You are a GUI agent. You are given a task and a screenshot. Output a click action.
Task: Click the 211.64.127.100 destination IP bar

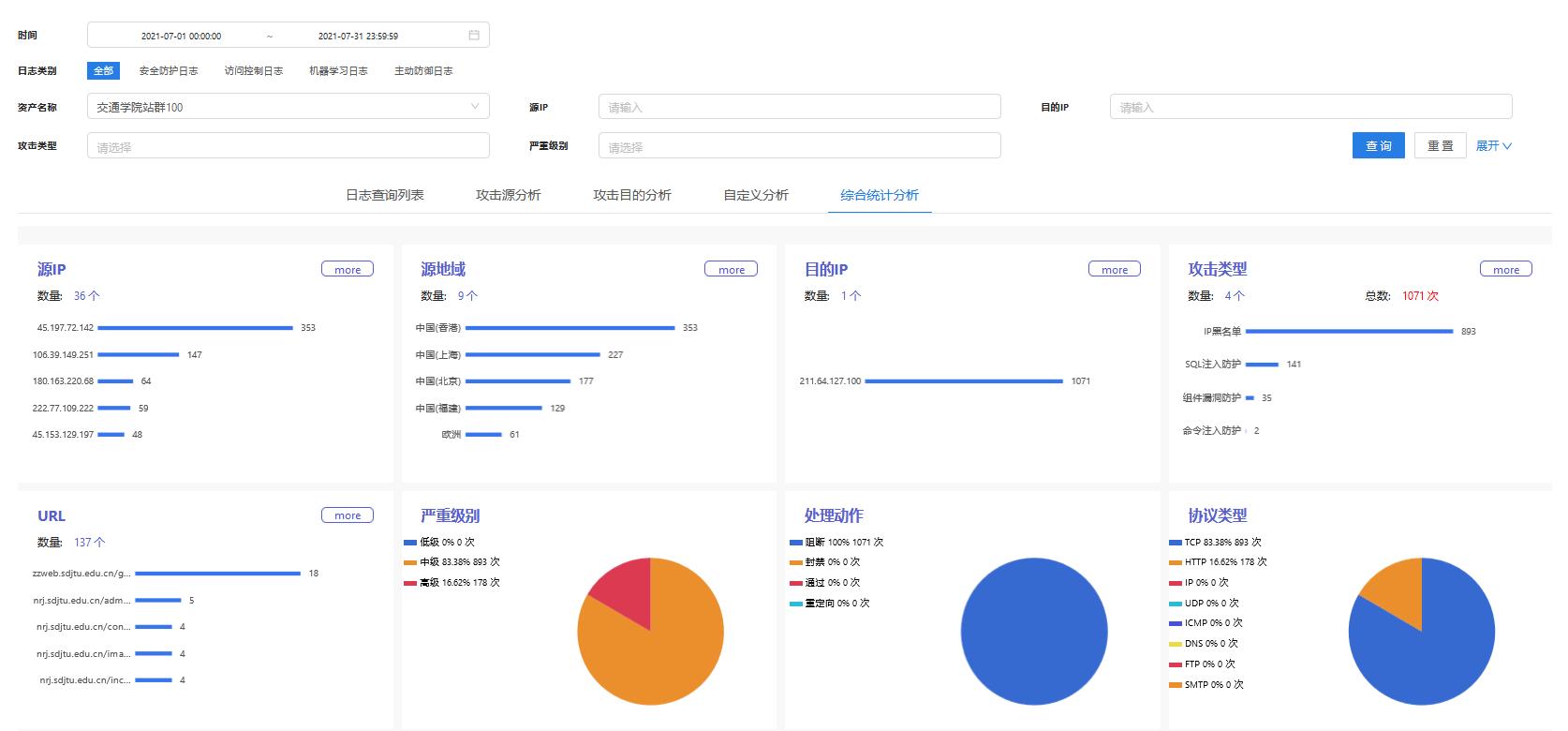coord(964,381)
